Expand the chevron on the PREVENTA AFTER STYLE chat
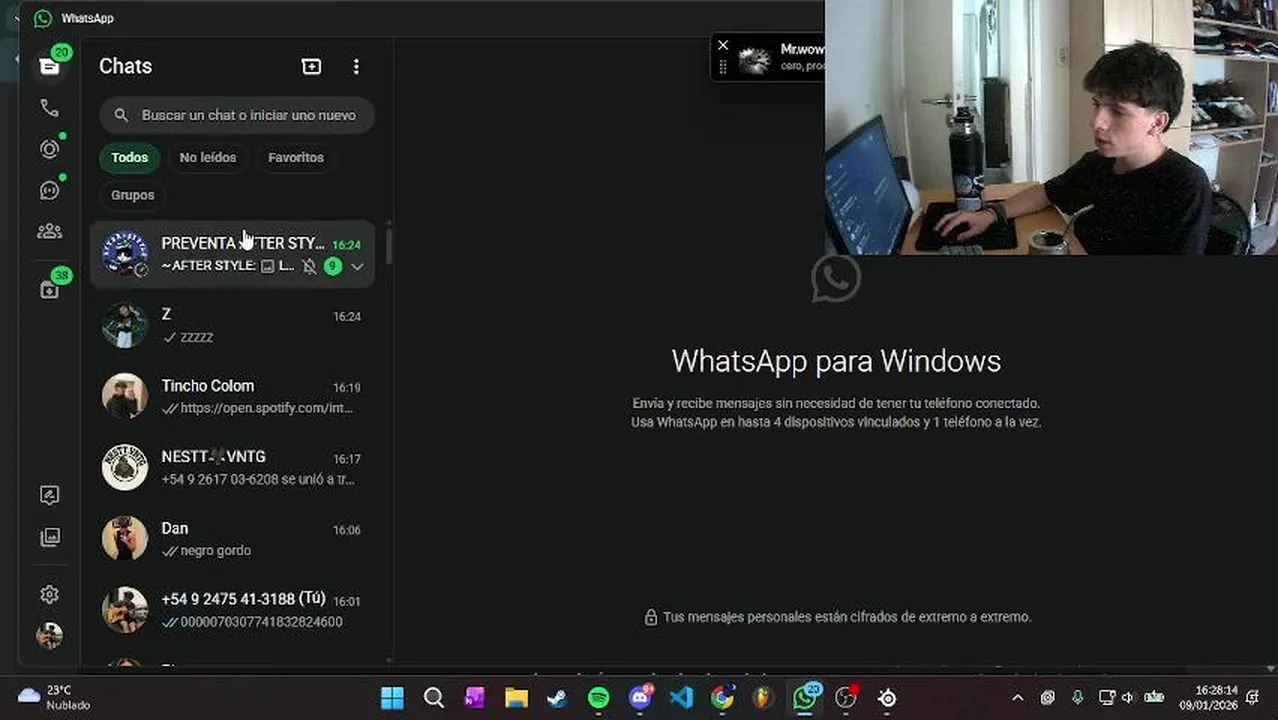 [x=357, y=266]
